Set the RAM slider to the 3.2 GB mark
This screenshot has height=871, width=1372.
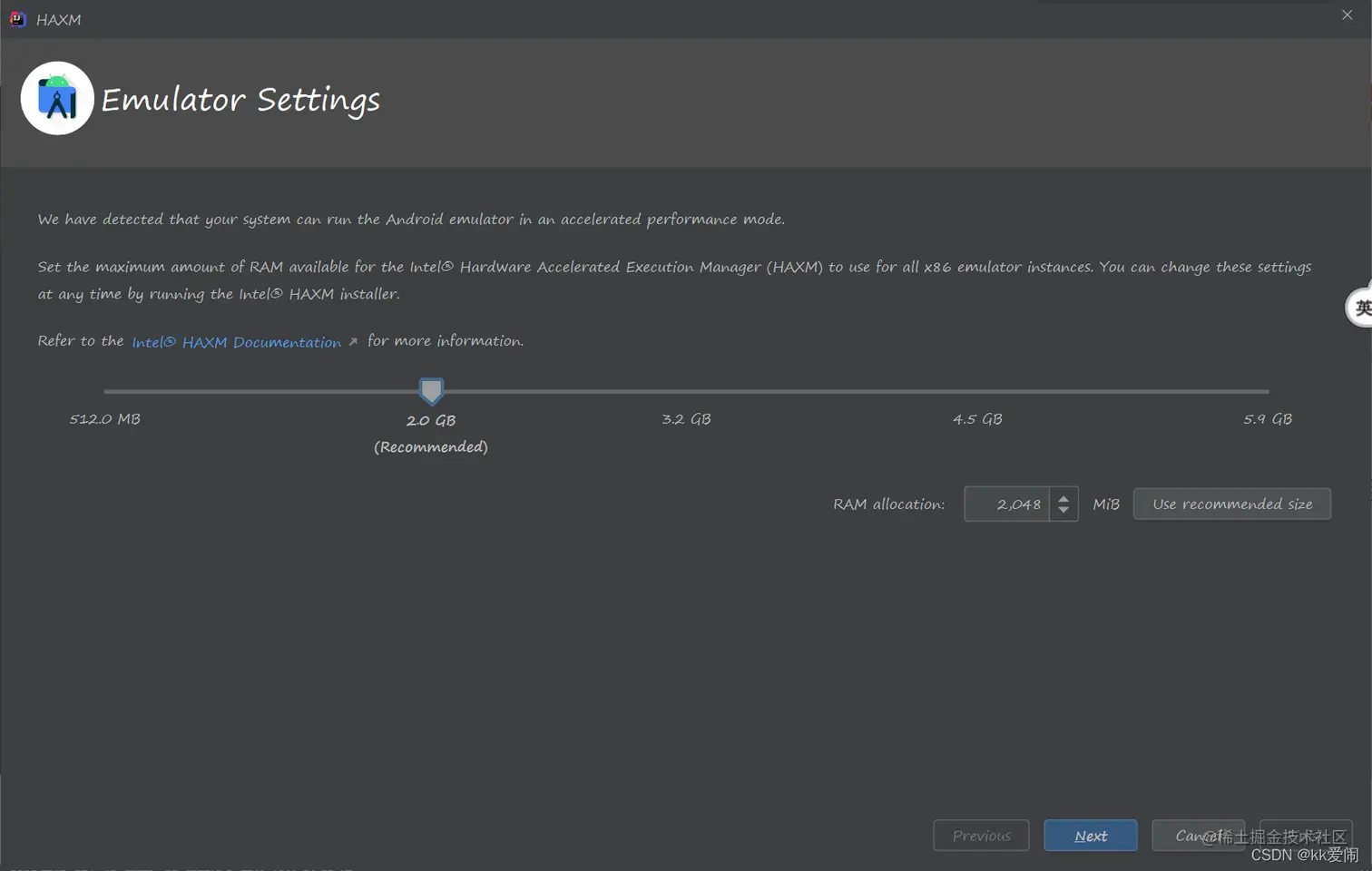(686, 391)
